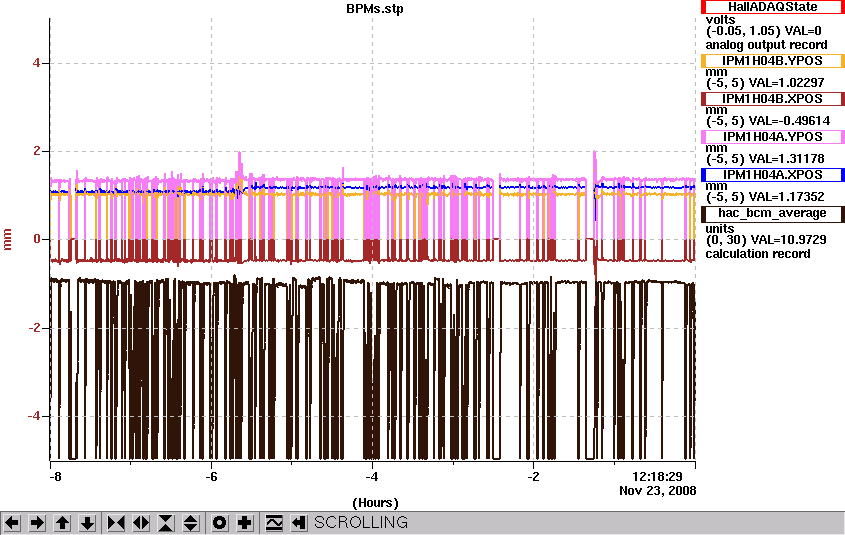The height and width of the screenshot is (535, 845).
Task: Click the (-0.05, 1.05) VAL=0 readout
Action: pos(764,31)
